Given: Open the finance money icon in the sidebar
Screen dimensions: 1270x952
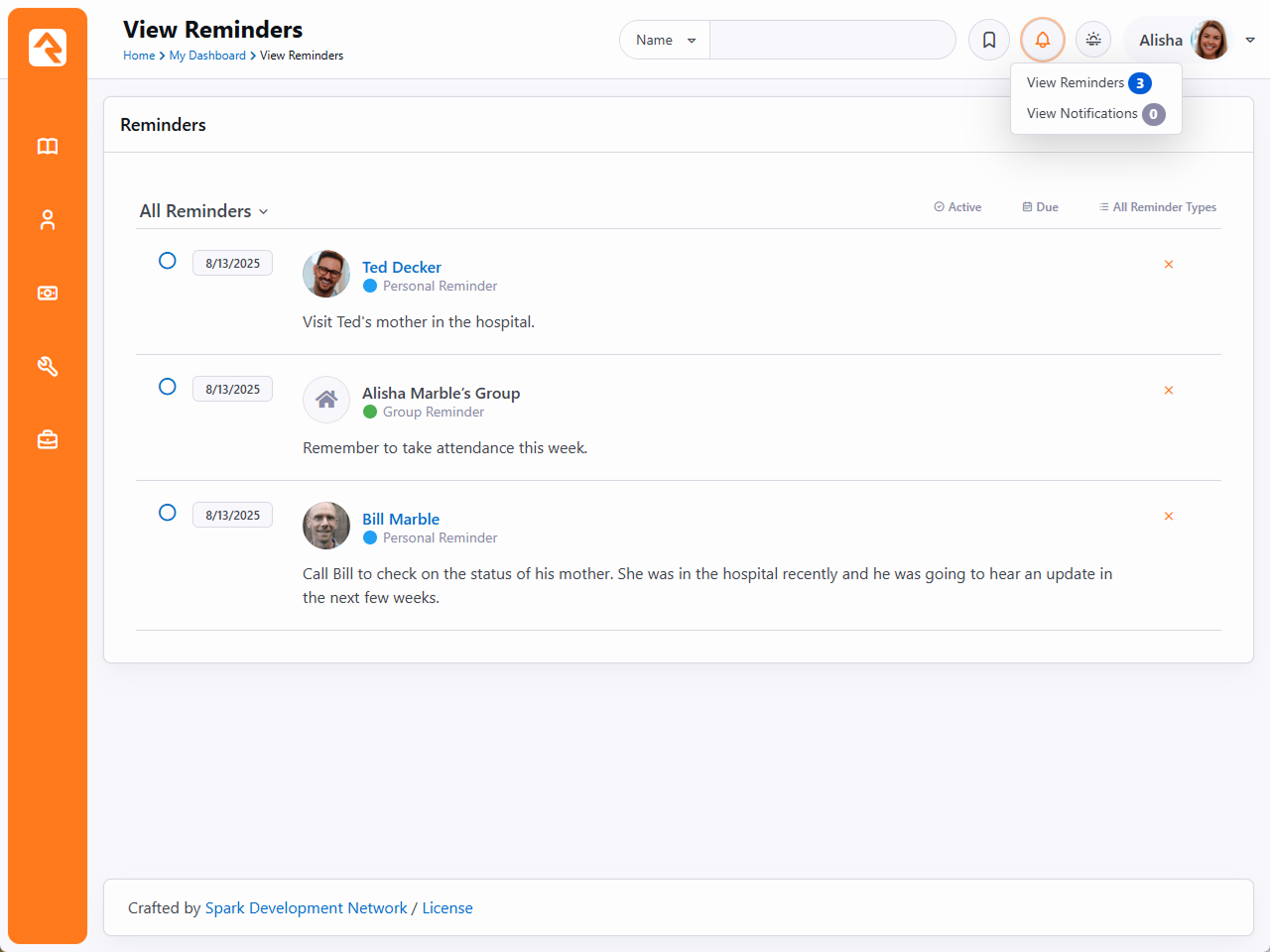Looking at the screenshot, I should [x=48, y=294].
